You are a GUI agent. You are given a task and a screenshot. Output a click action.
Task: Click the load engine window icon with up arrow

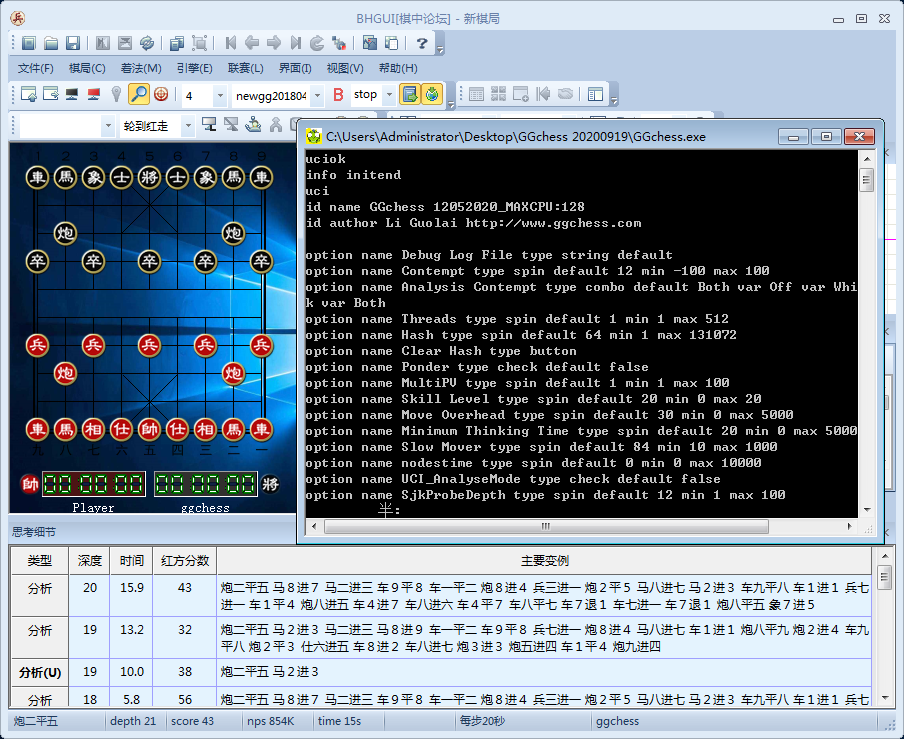(x=29, y=94)
